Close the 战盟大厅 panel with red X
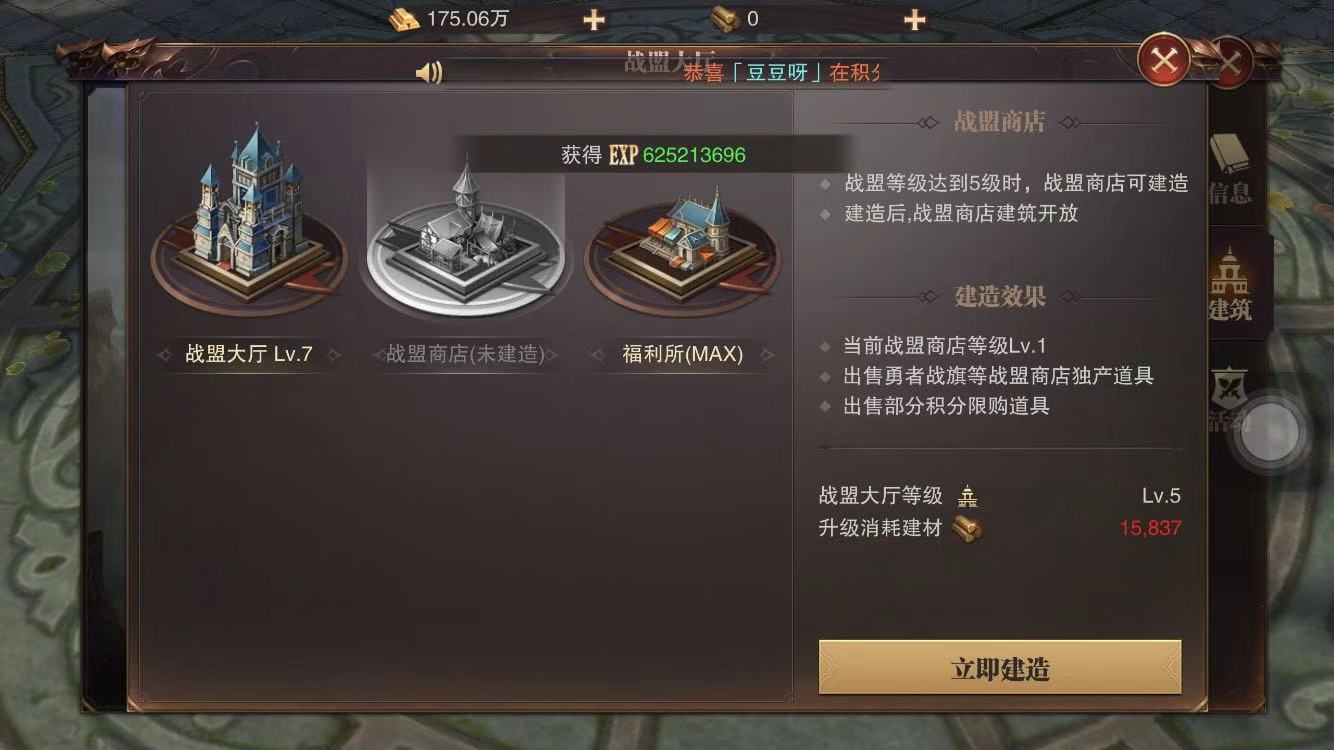Image resolution: width=1334 pixels, height=750 pixels. point(1164,61)
